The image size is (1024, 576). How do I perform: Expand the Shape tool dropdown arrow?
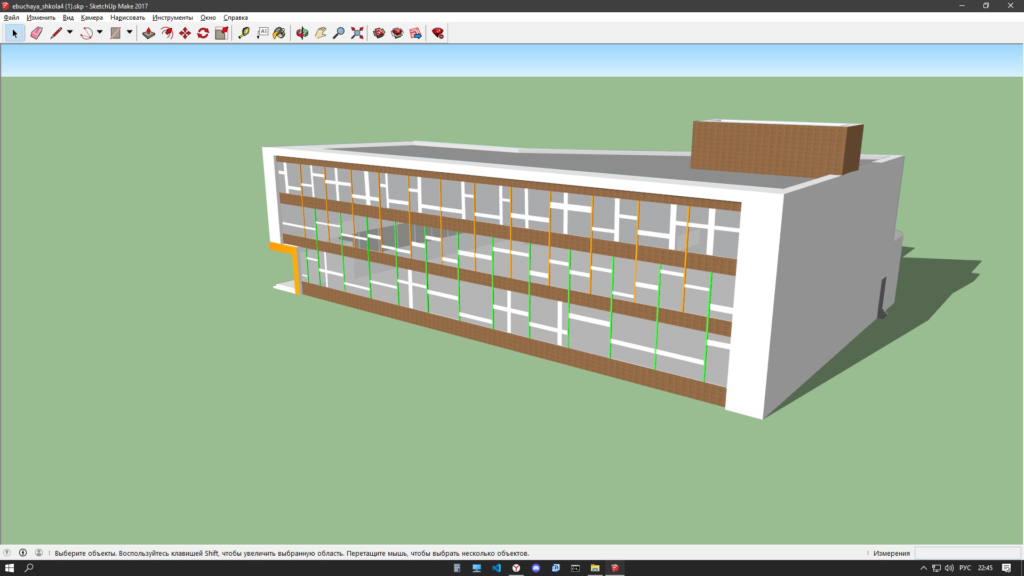[x=129, y=33]
